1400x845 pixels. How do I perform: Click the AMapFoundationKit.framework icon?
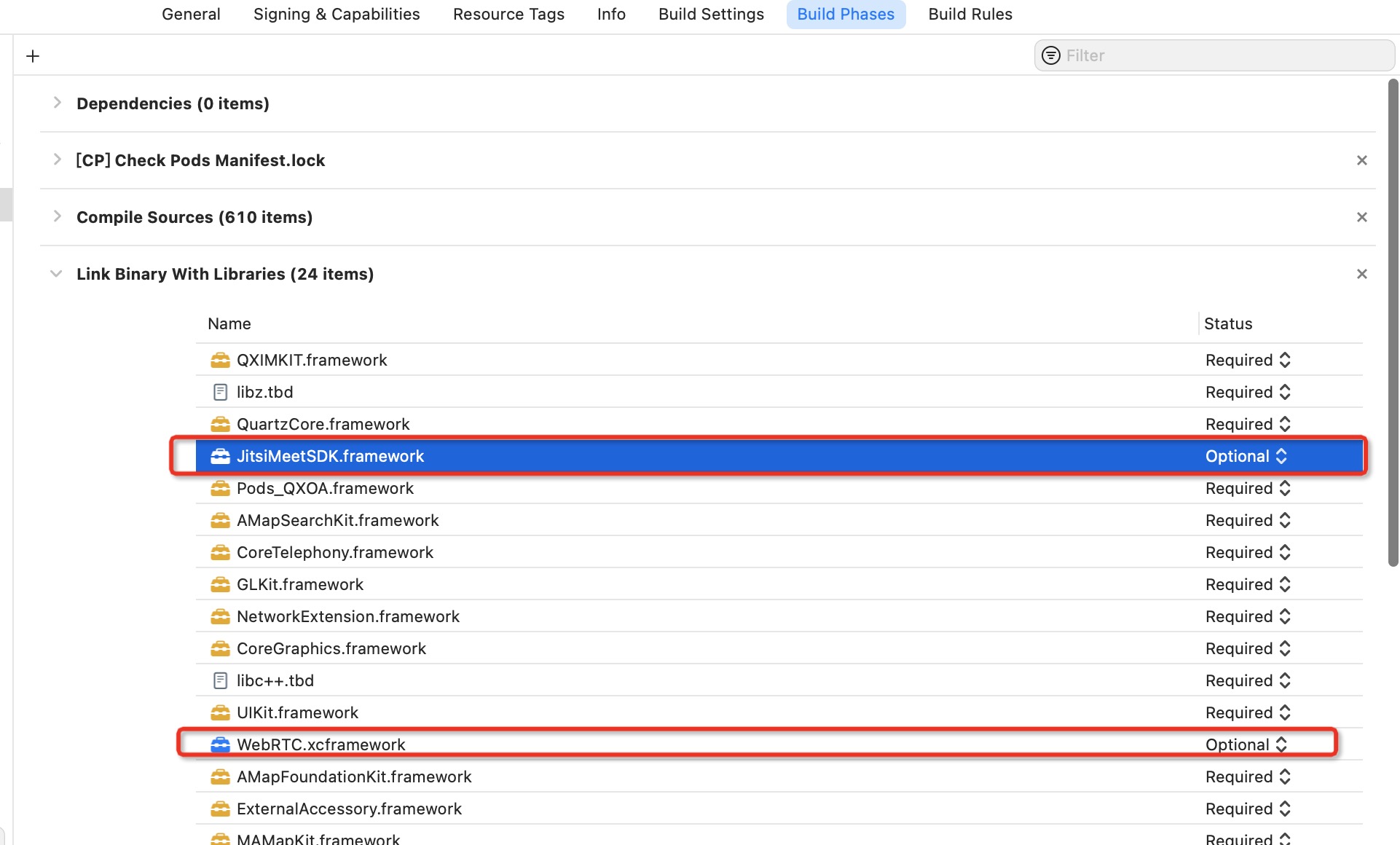pyautogui.click(x=221, y=777)
